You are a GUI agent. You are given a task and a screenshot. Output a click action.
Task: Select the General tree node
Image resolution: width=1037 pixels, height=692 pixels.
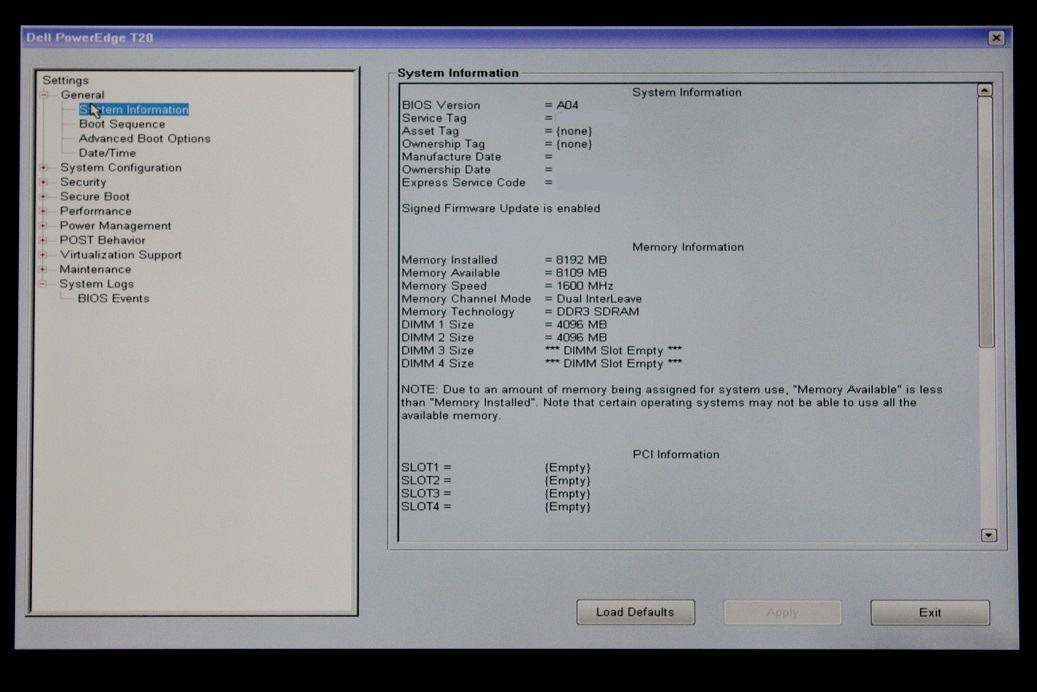click(x=82, y=95)
